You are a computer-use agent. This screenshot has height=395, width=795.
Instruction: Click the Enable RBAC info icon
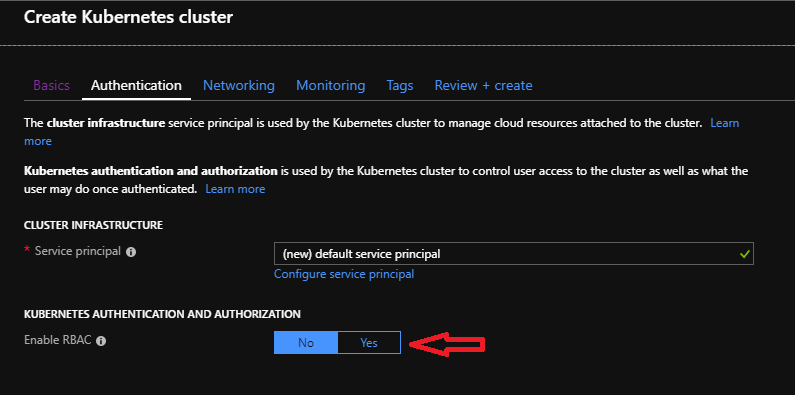point(101,341)
